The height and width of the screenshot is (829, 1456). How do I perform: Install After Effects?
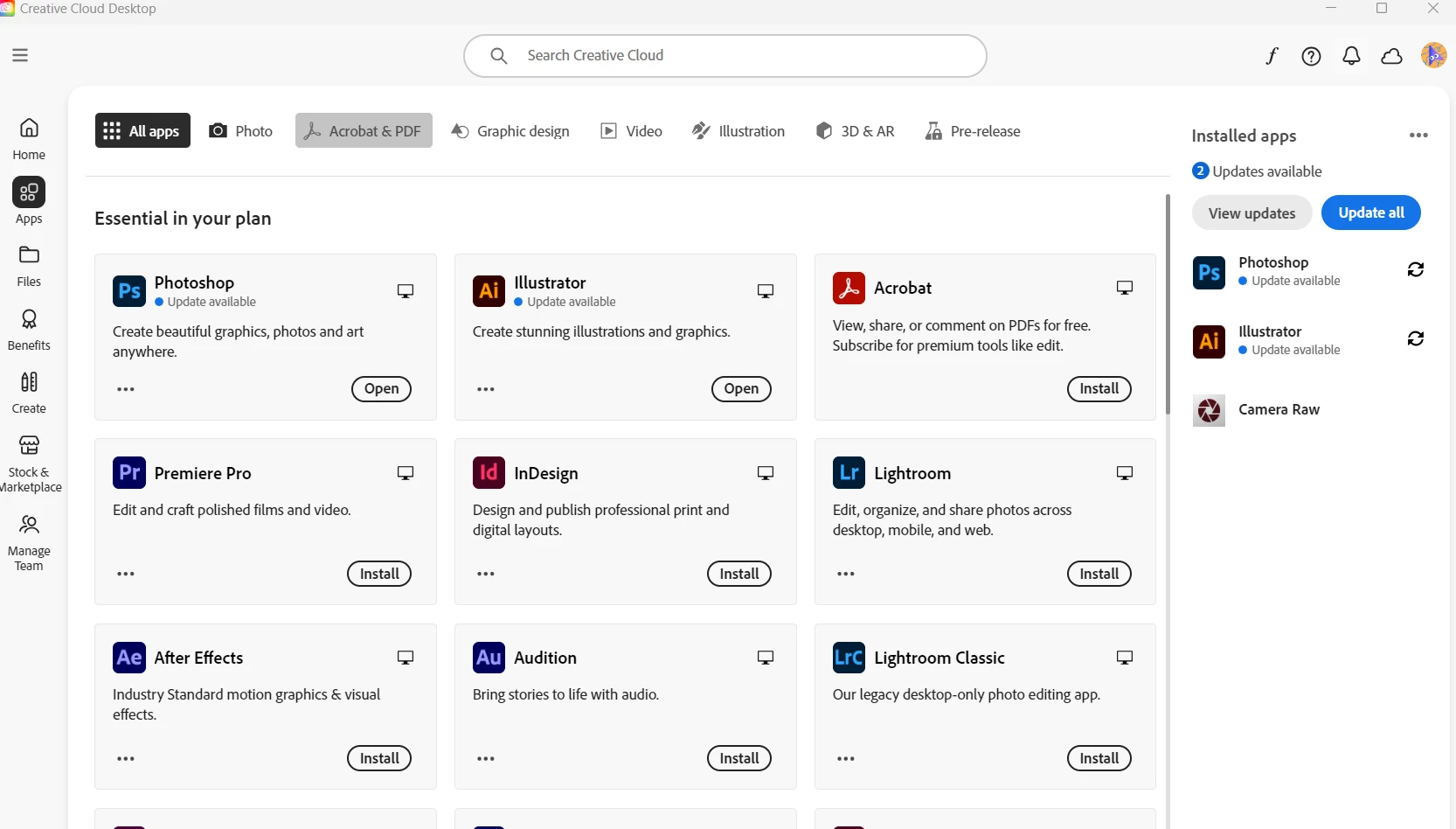coord(379,758)
